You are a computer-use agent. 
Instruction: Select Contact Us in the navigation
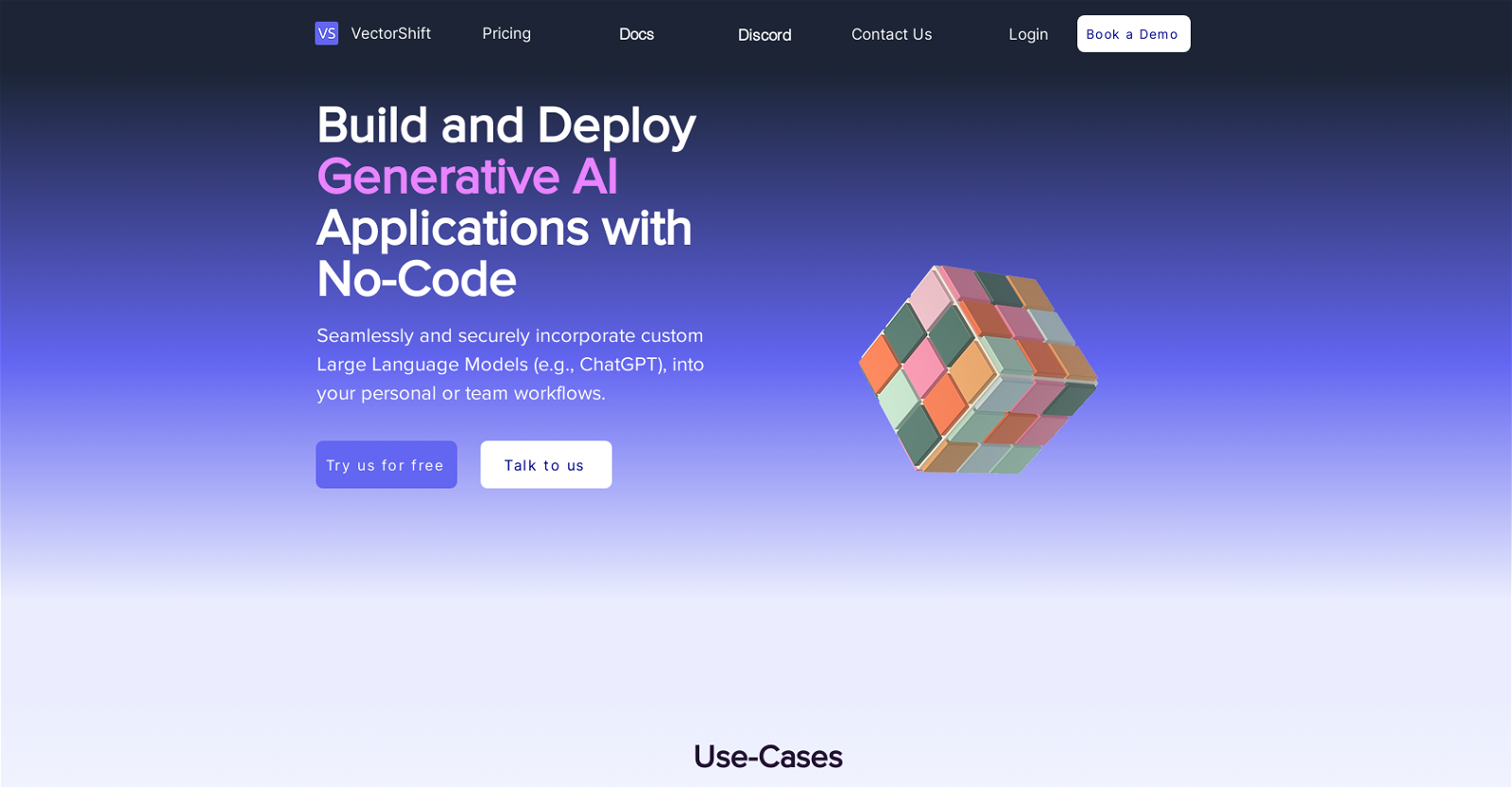click(891, 34)
